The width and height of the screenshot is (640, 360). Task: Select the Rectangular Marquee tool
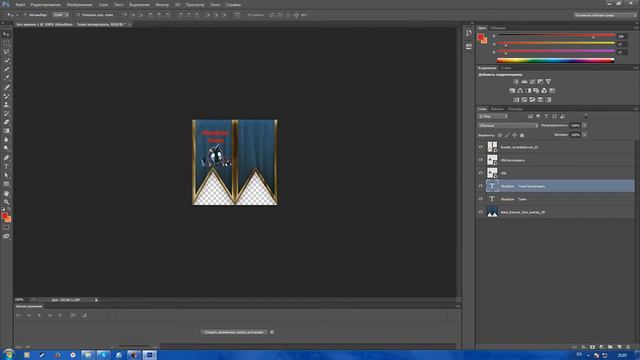pyautogui.click(x=6, y=43)
